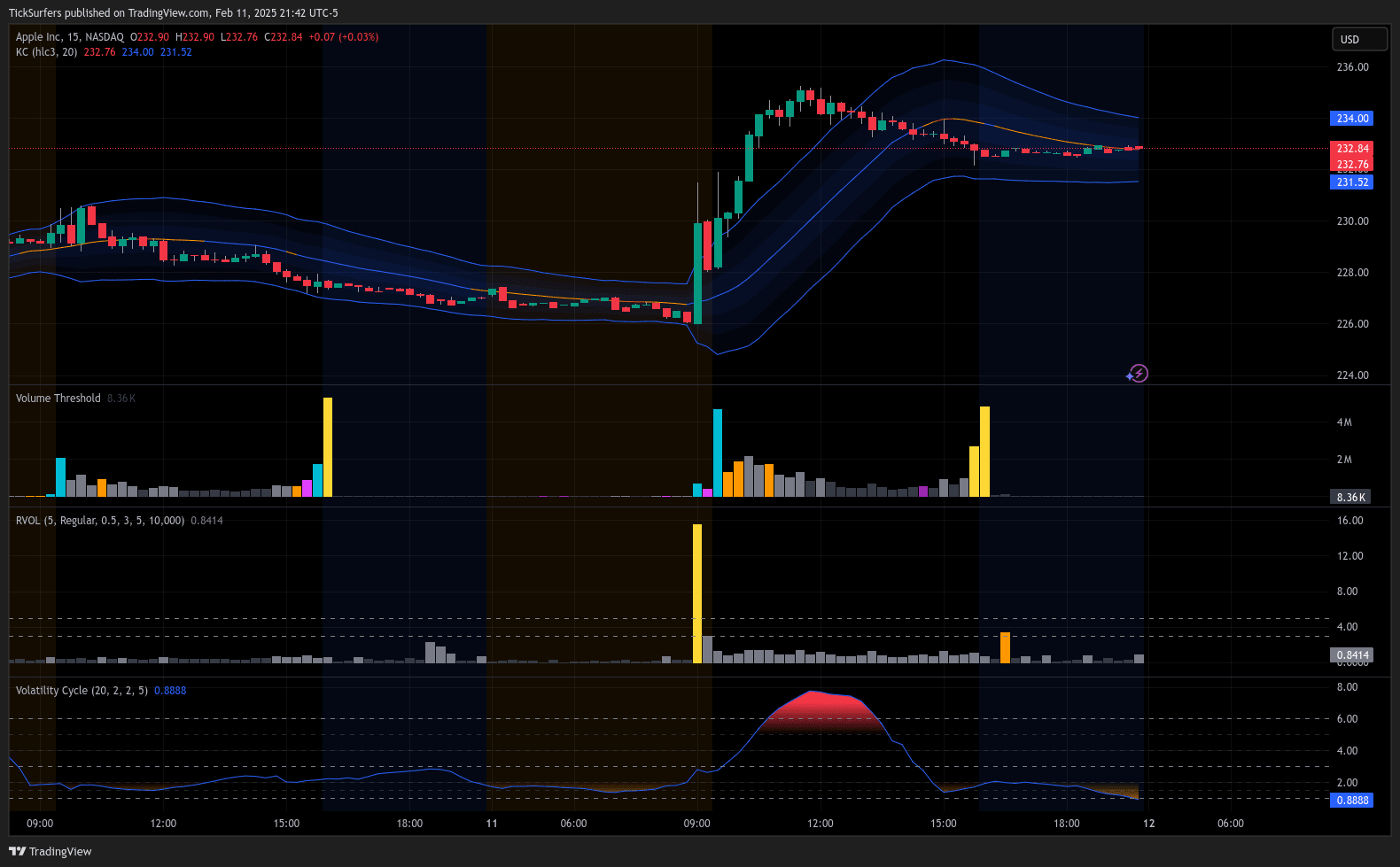Screen dimensions: 1400x867
Task: Click the 0.8414 RVOL scale label
Action: [1352, 655]
